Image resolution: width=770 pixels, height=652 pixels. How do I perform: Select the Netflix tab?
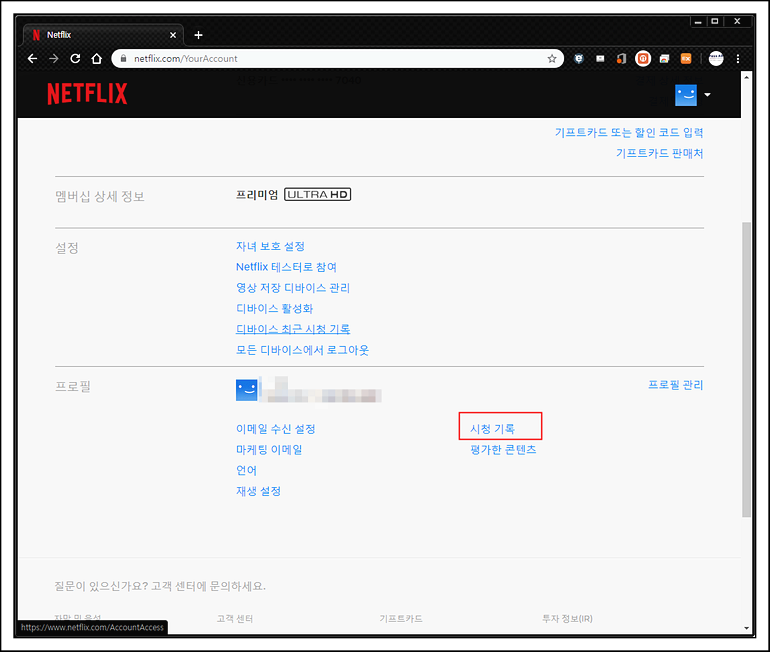103,35
